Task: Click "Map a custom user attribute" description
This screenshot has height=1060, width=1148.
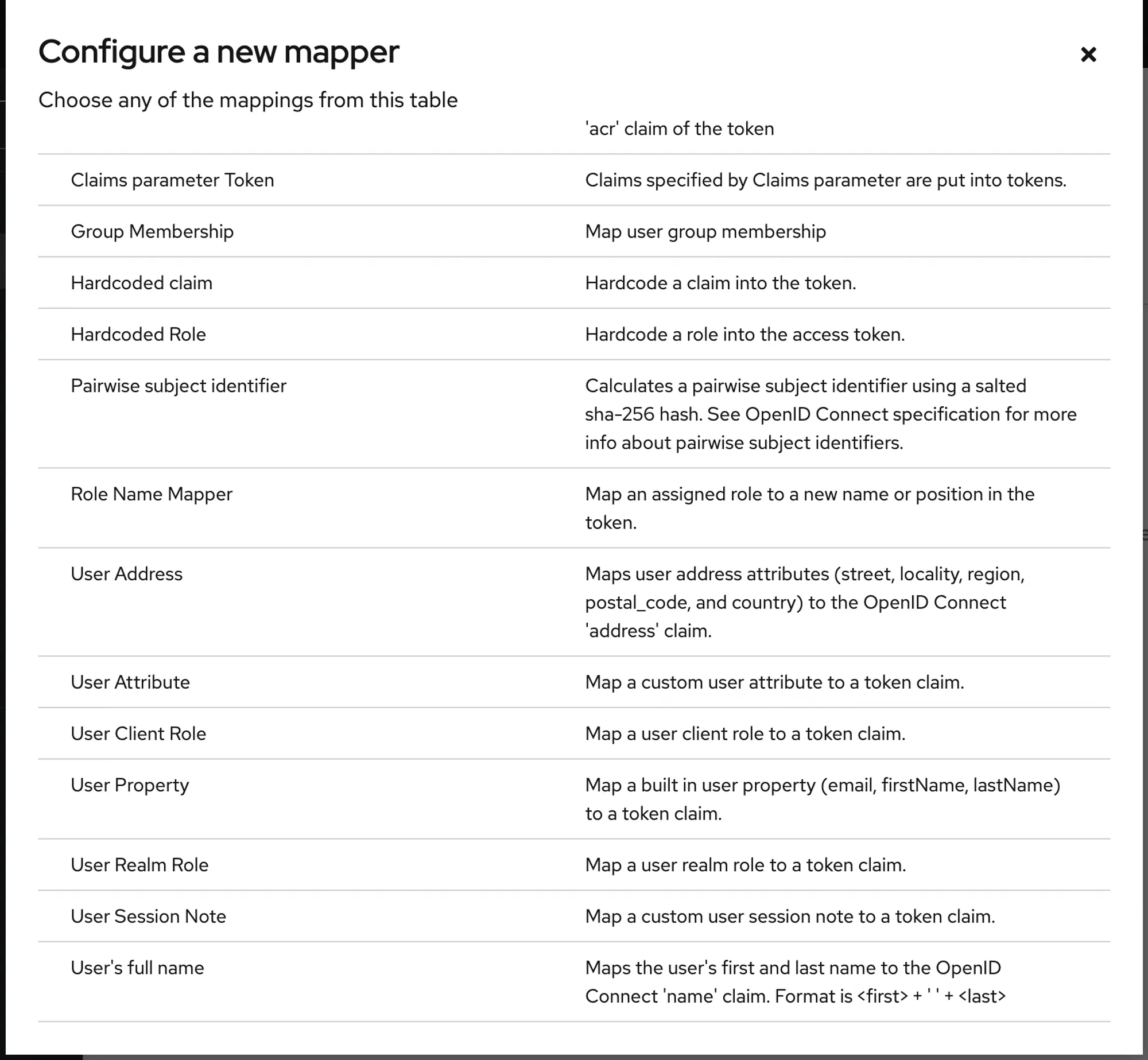Action: pos(774,682)
